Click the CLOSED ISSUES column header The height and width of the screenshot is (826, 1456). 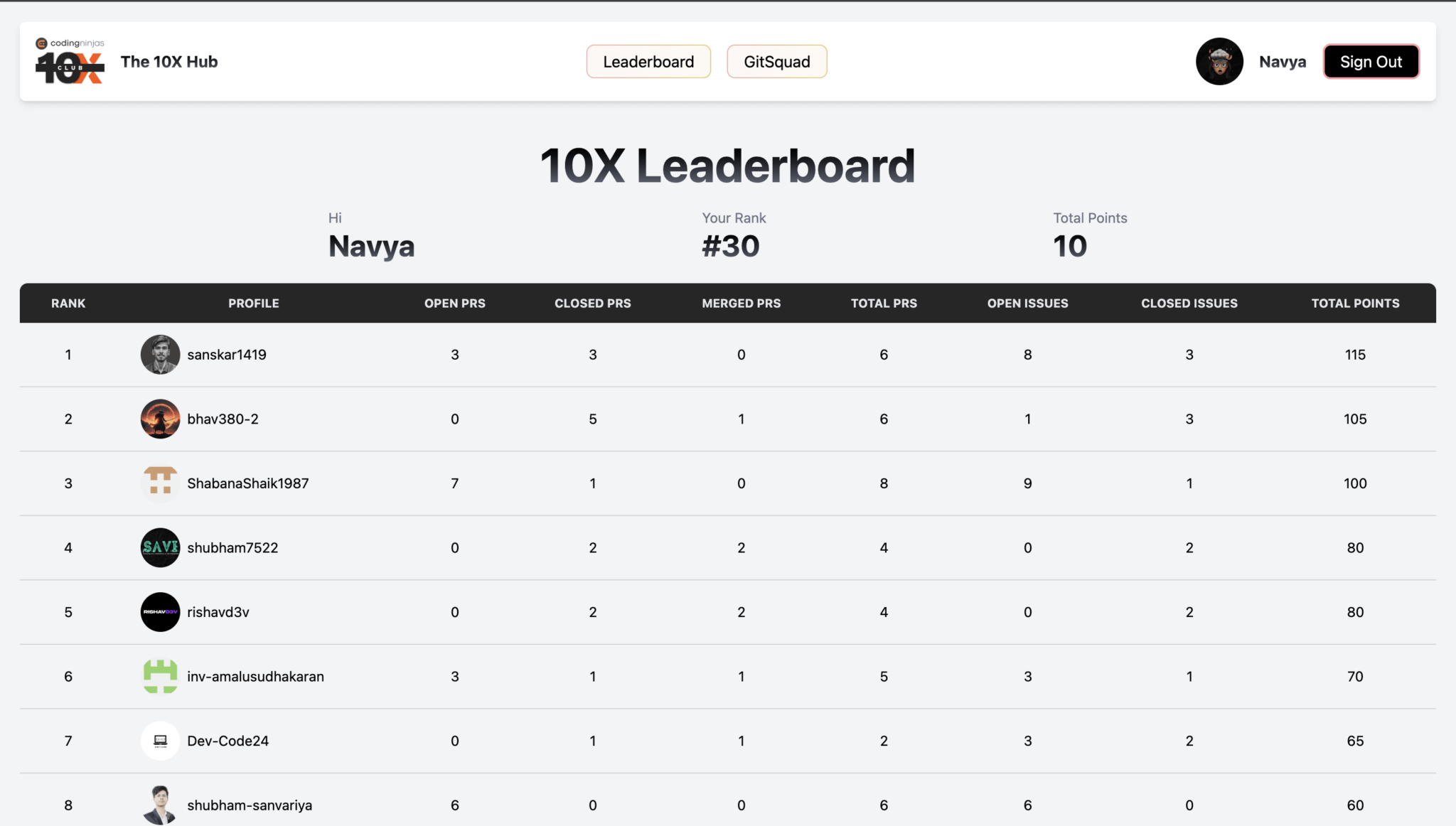click(1189, 303)
